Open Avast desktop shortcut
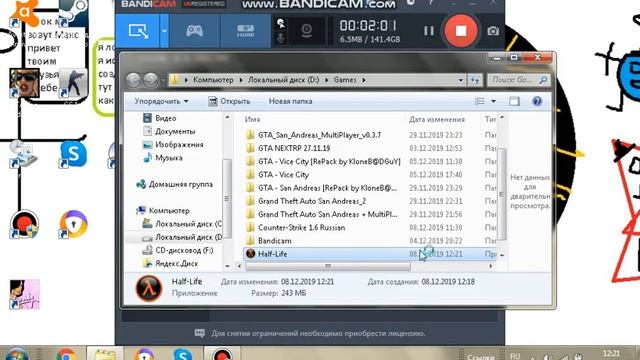 pyautogui.click(x=24, y=14)
